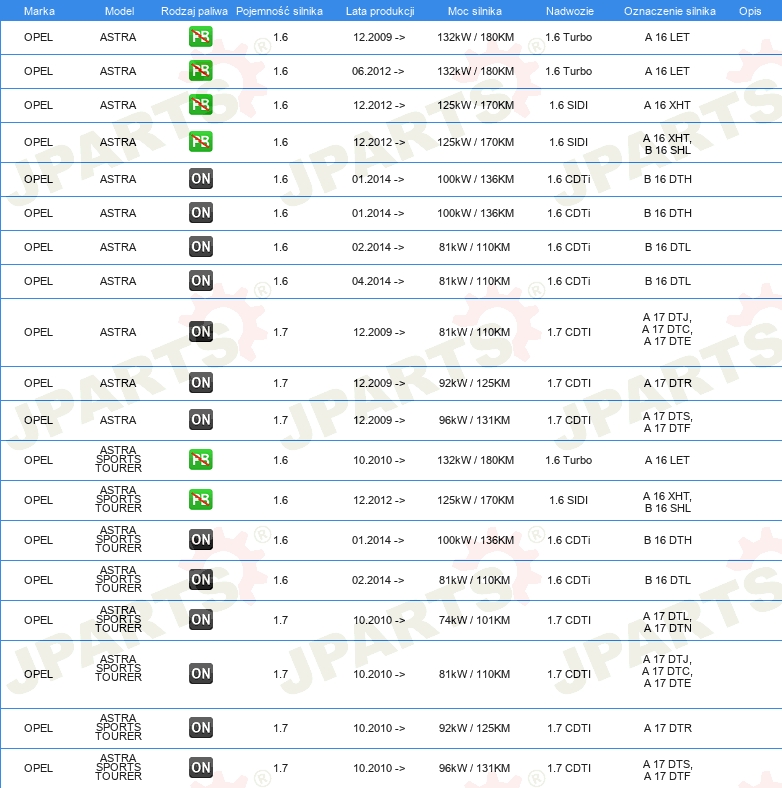
Task: Click the diesel ON icon in the Sports Tourer 96kW row
Action: pyautogui.click(x=201, y=768)
